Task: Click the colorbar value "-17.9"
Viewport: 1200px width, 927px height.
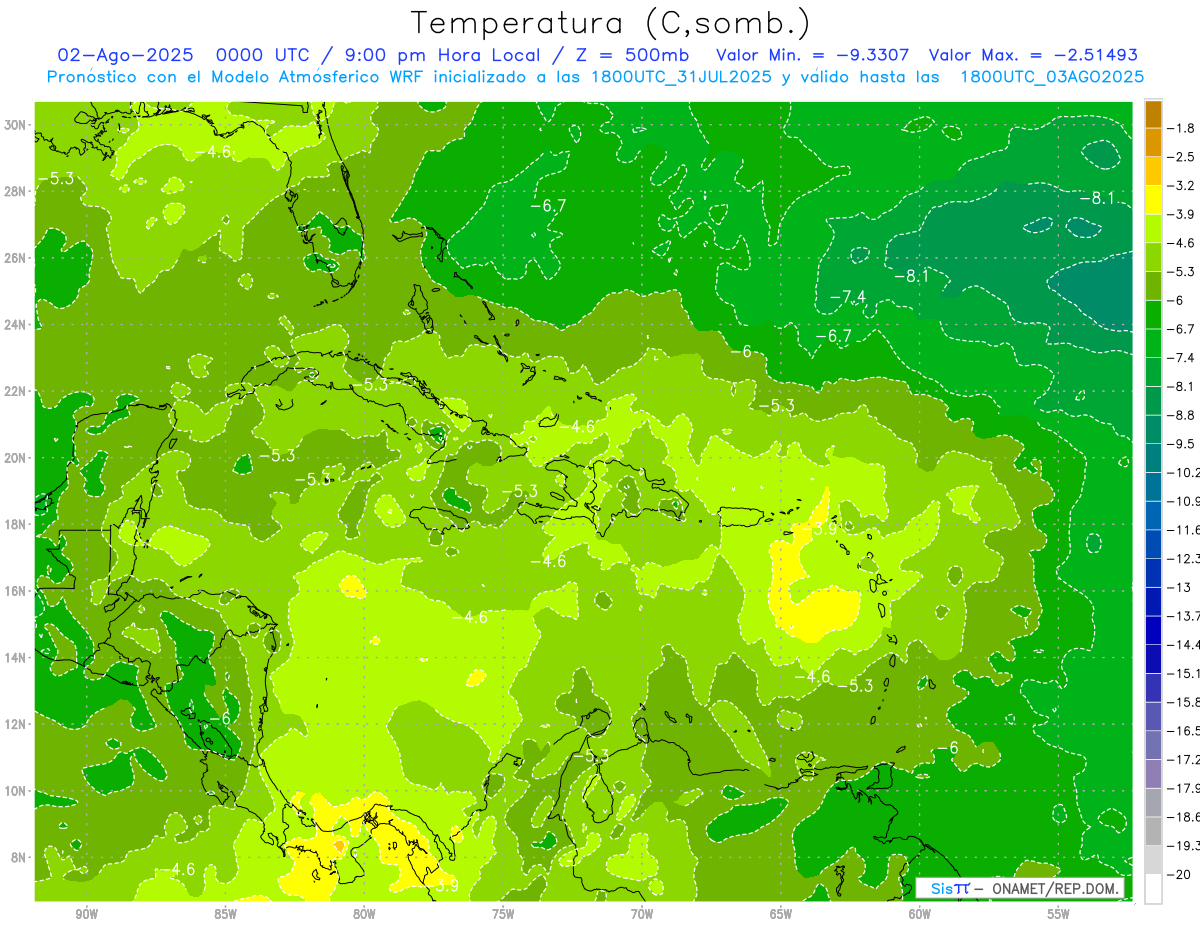Action: pyautogui.click(x=1183, y=788)
